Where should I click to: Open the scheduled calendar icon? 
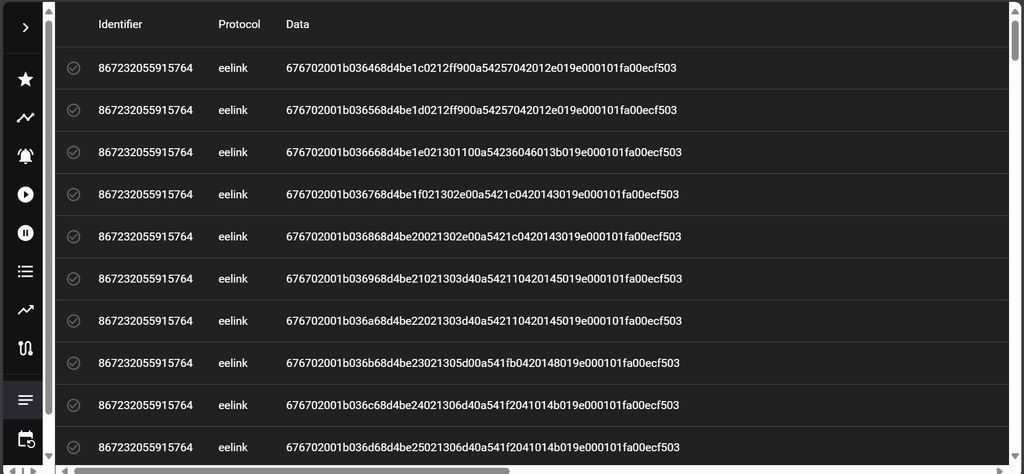tap(26, 439)
